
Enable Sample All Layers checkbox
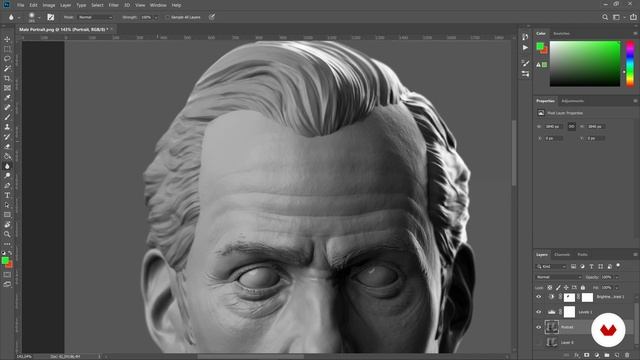(x=167, y=18)
